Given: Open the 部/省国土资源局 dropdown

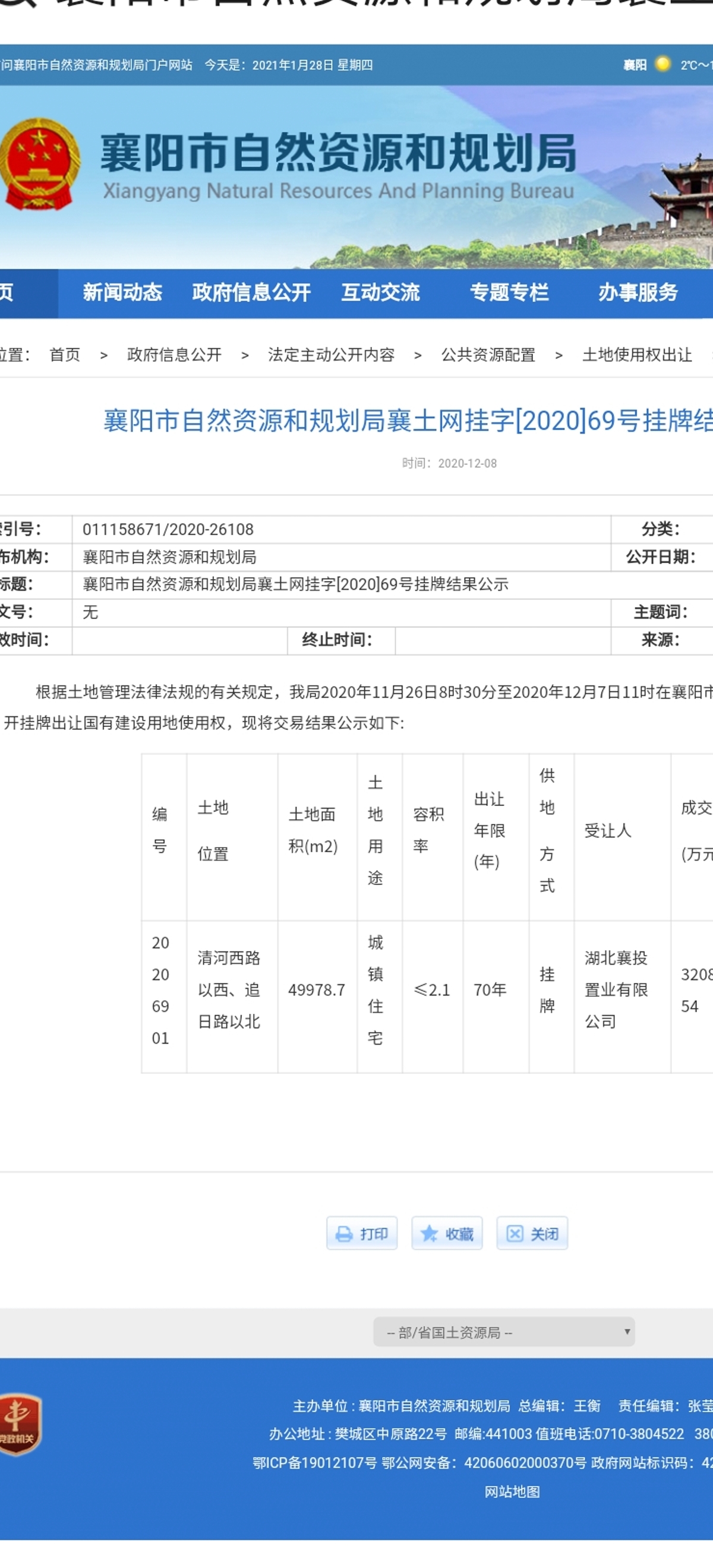Looking at the screenshot, I should (503, 1332).
